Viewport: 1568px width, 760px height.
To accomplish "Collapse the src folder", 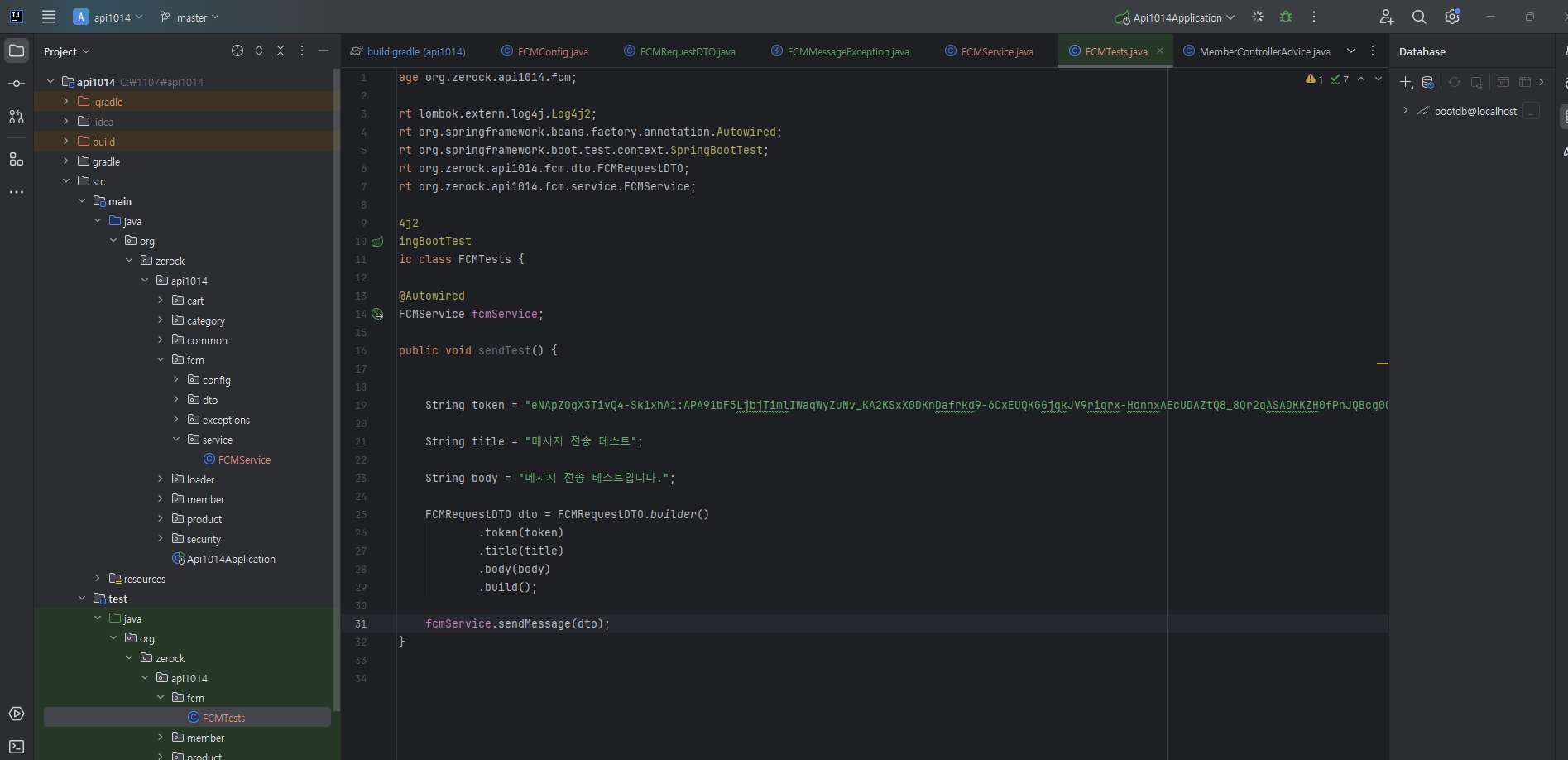I will click(66, 181).
